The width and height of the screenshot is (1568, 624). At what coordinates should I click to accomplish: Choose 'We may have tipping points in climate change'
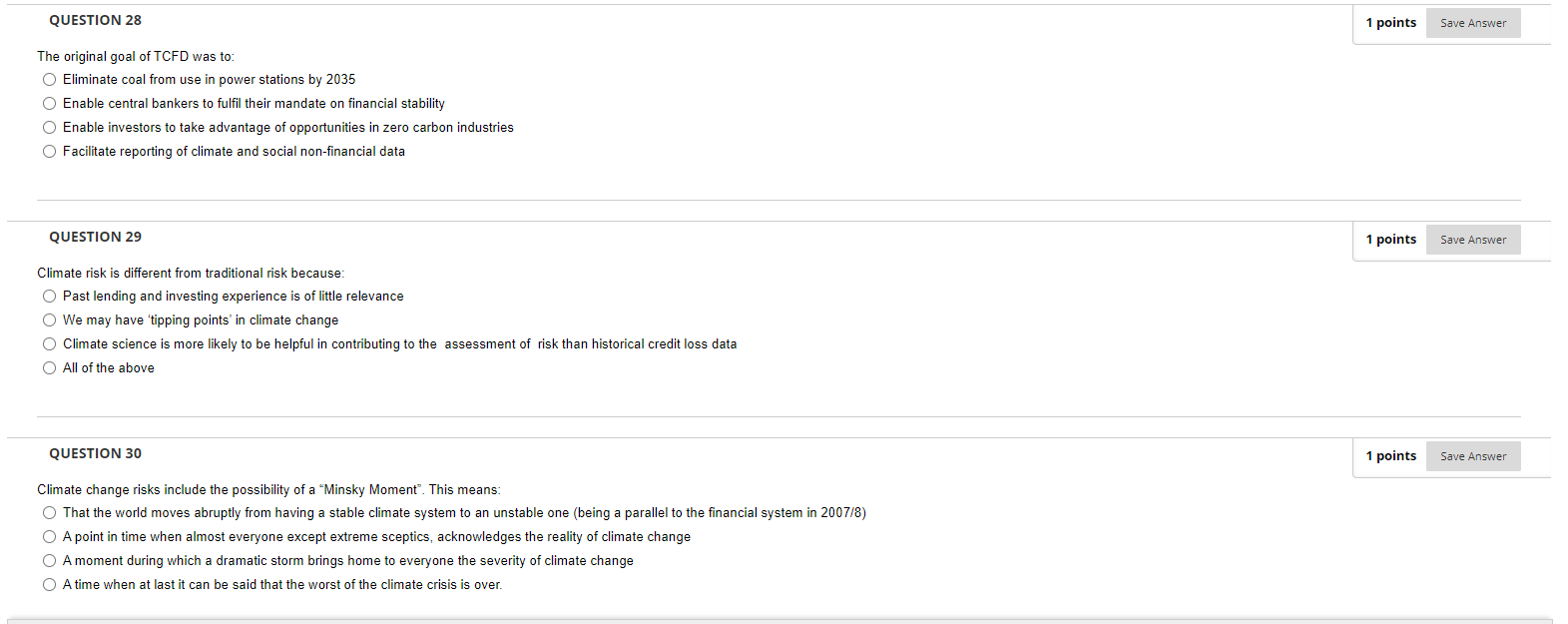pyautogui.click(x=49, y=320)
